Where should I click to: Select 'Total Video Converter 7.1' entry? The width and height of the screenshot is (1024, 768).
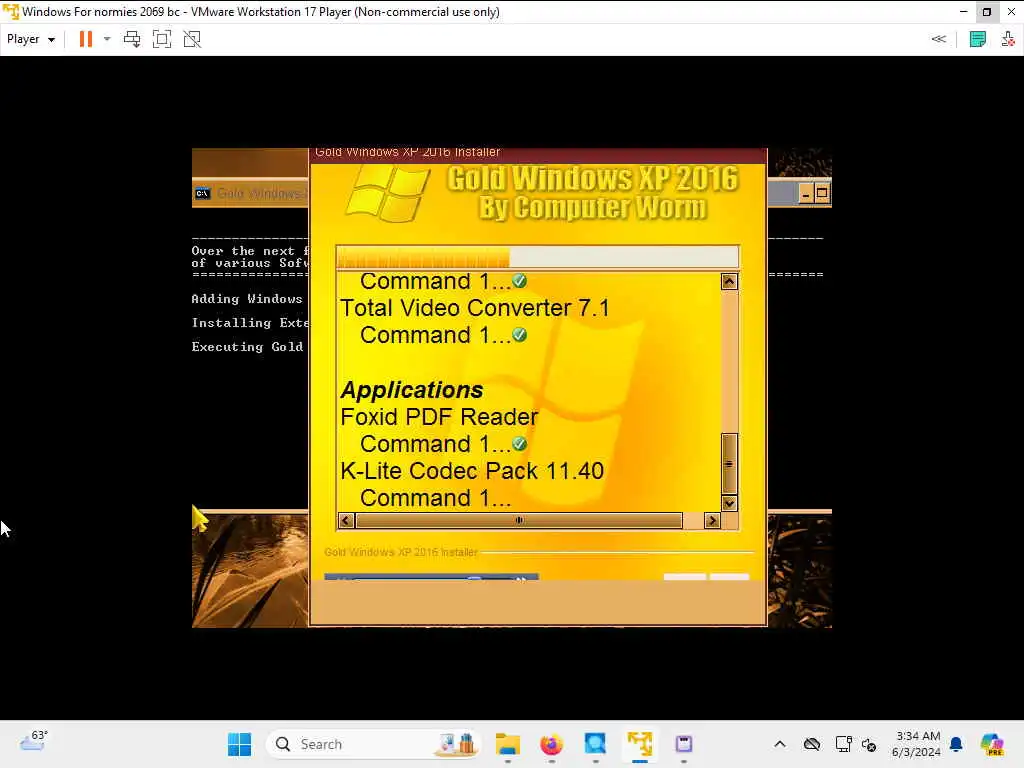point(475,308)
